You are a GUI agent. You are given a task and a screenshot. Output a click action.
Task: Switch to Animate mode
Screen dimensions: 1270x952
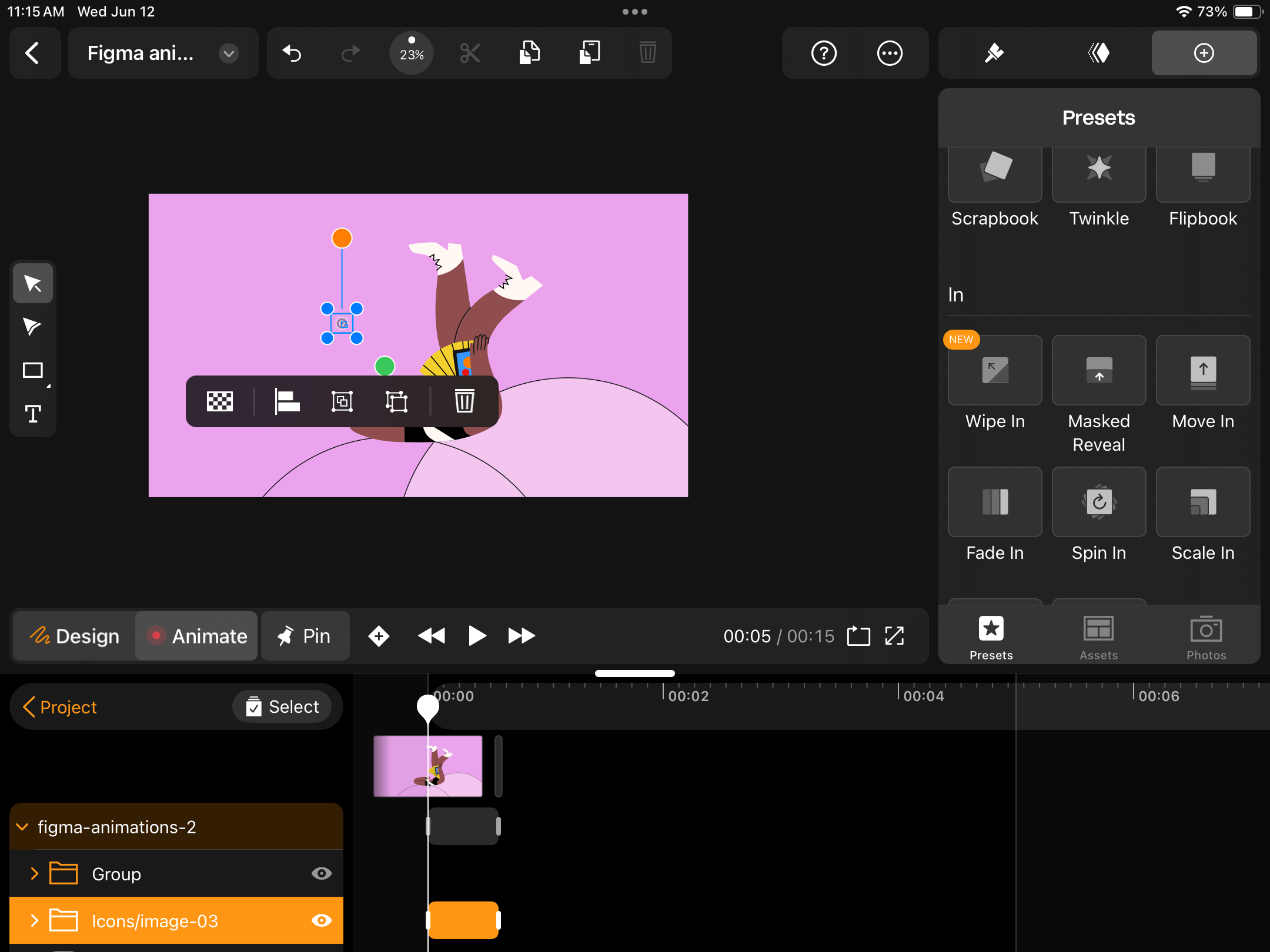(197, 635)
